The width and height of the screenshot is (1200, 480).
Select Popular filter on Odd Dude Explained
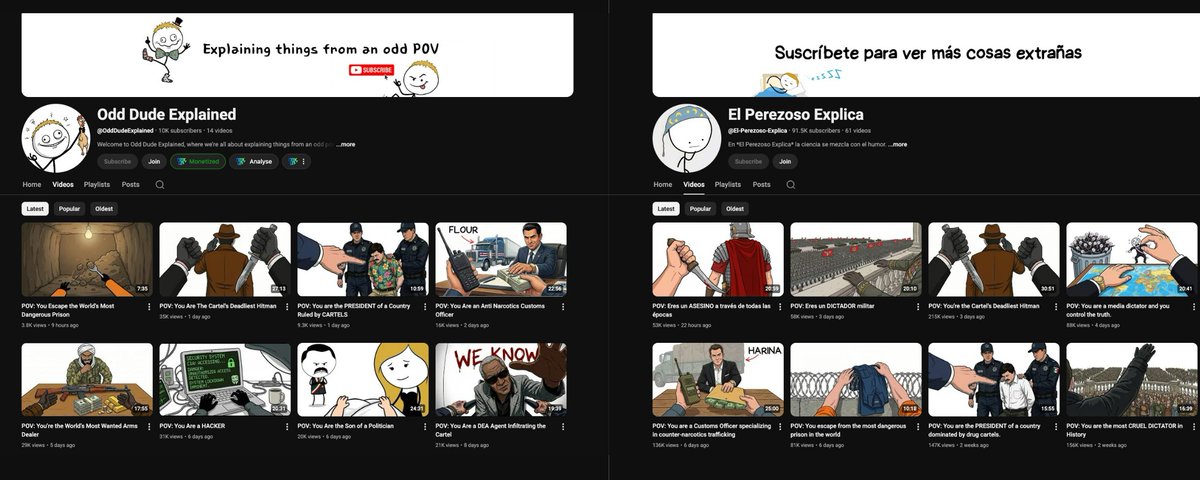pyautogui.click(x=69, y=209)
